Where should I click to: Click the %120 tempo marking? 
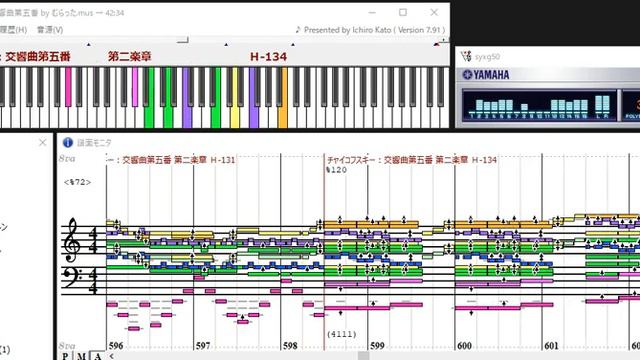[337, 170]
